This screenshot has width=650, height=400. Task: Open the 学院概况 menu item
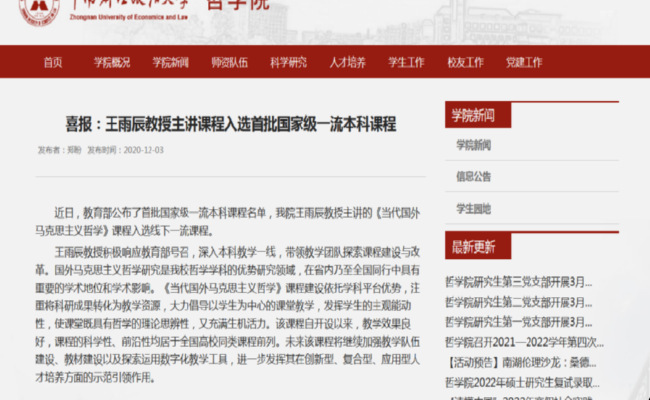tap(112, 62)
